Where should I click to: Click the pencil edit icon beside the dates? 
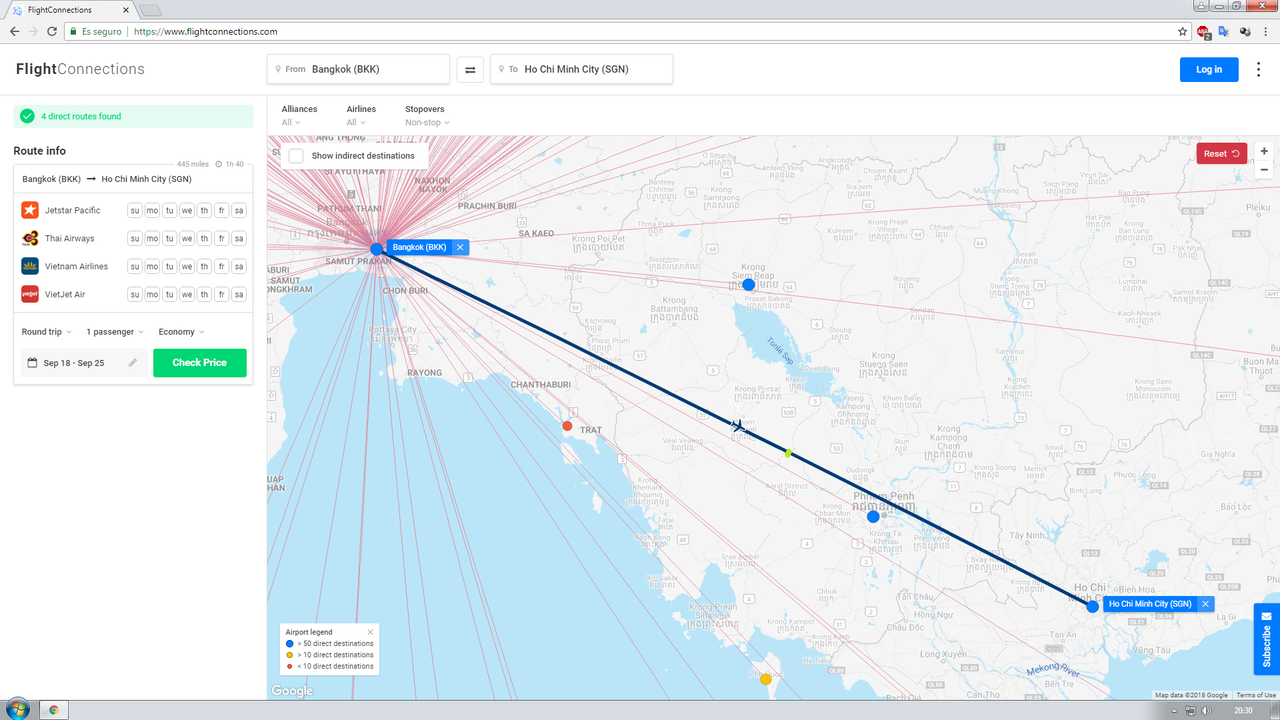coord(133,363)
